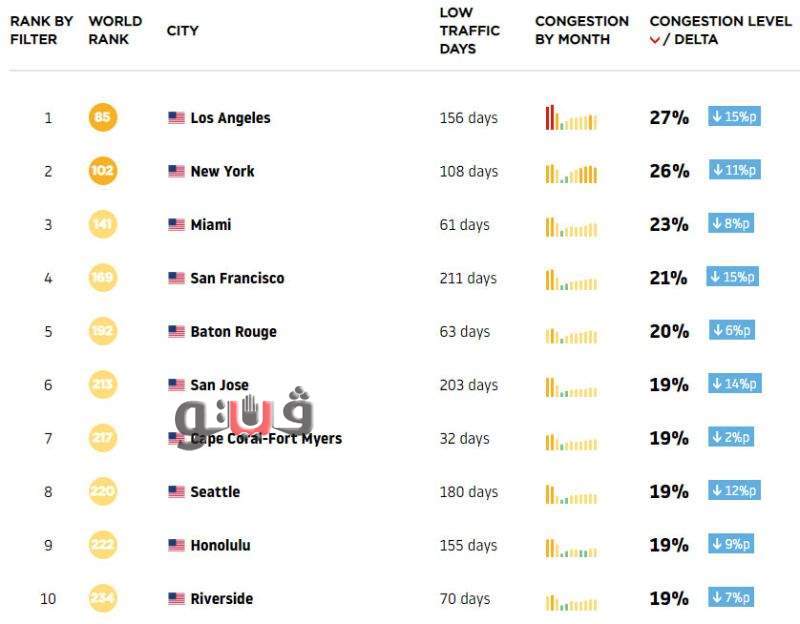Click Los Angeles congestion by month chart
800x624 pixels.
pyautogui.click(x=571, y=118)
